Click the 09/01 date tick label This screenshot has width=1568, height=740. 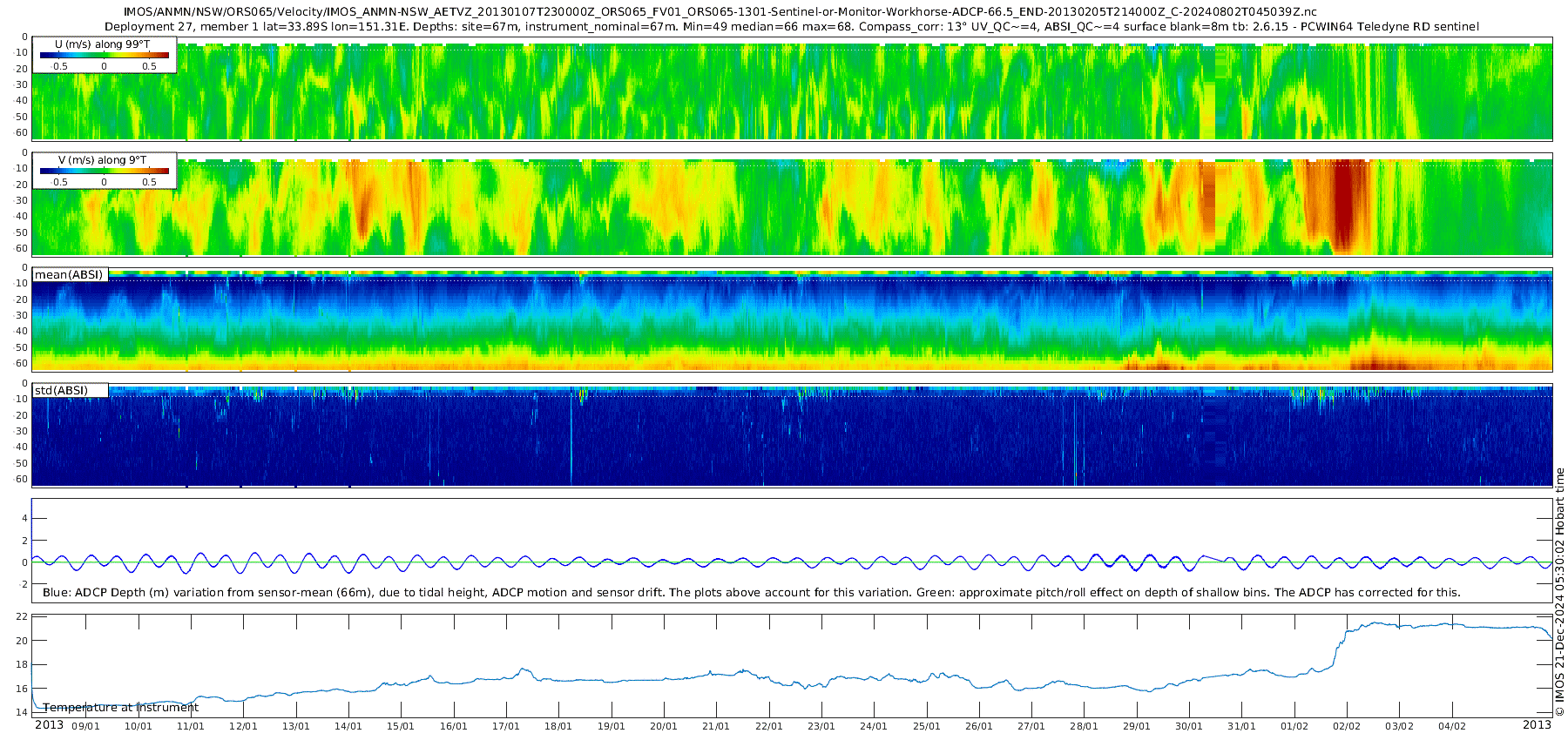(85, 726)
